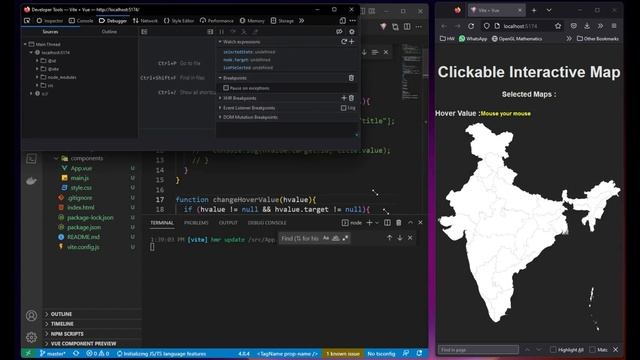
Task: Collapse the Main Thread tree node
Action: click(x=25, y=44)
